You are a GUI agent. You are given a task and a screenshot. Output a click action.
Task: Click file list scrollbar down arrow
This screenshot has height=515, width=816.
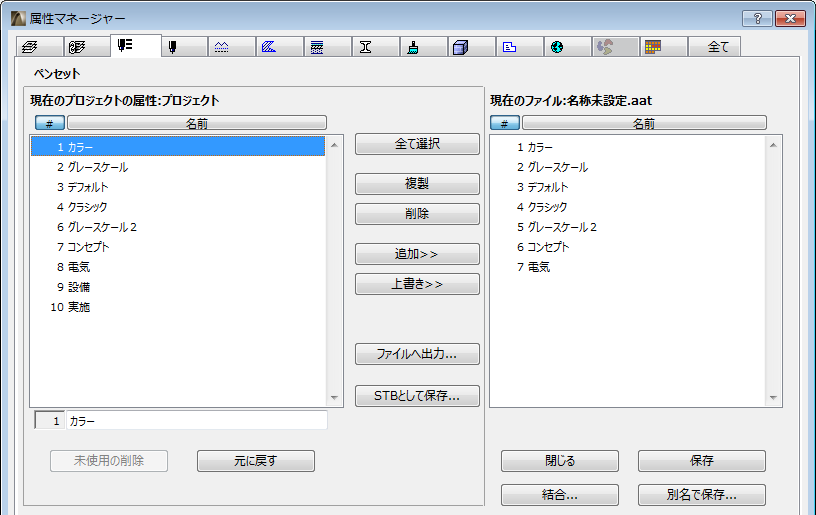773,397
